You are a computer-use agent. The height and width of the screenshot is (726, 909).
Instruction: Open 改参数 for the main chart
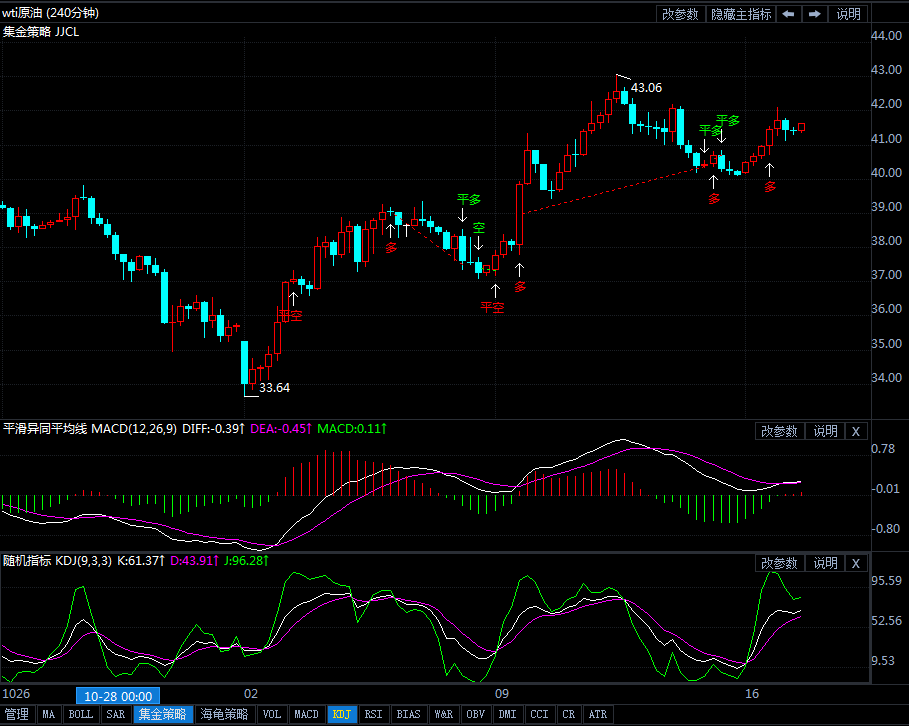[x=680, y=14]
